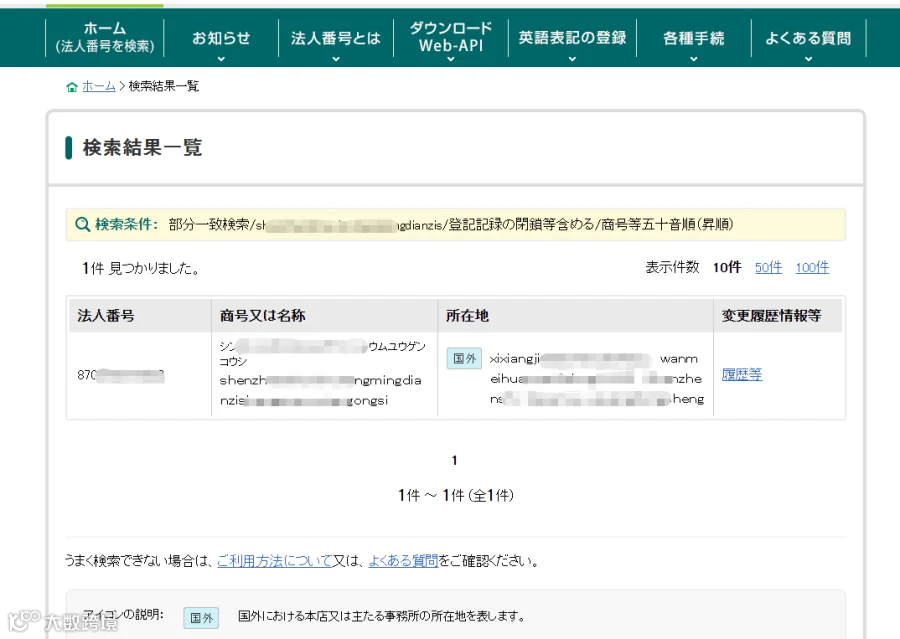This screenshot has height=639, width=900.
Task: Expand the chevron under 法人番号とは
Action: click(x=336, y=59)
